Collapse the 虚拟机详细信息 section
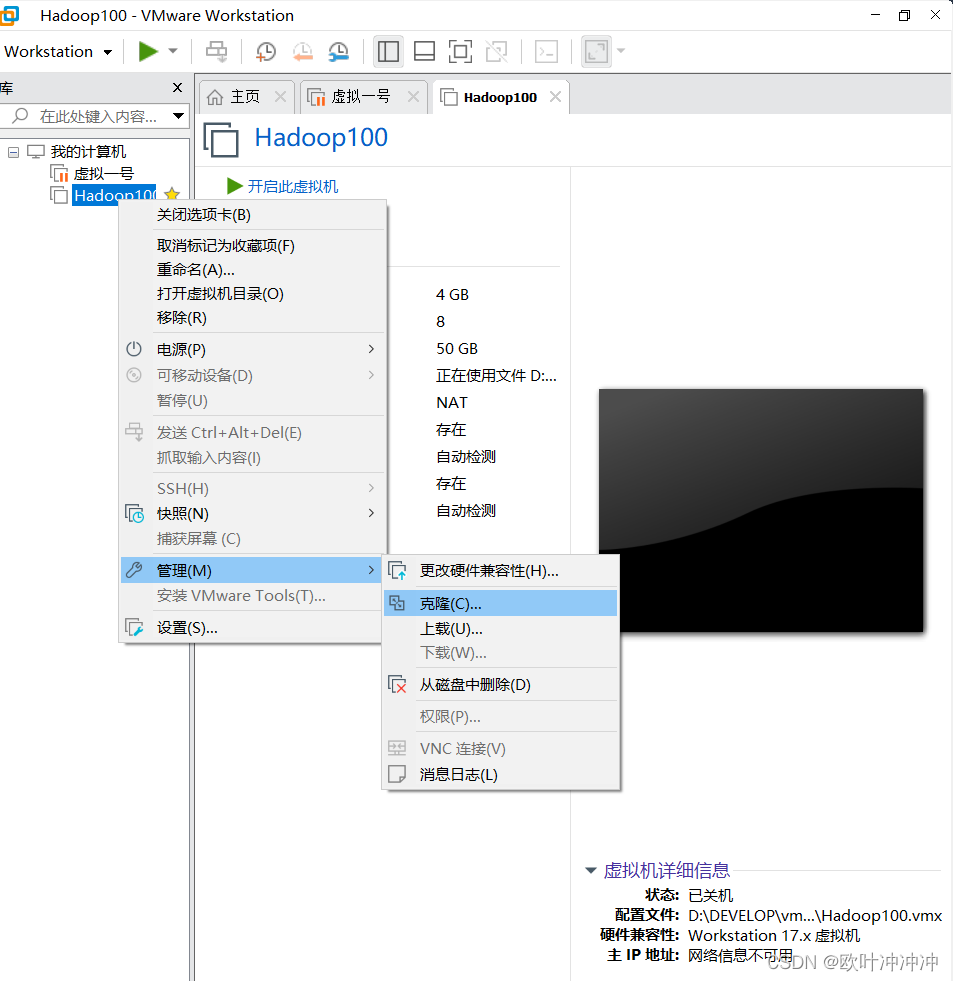This screenshot has height=981, width=953. tap(591, 870)
